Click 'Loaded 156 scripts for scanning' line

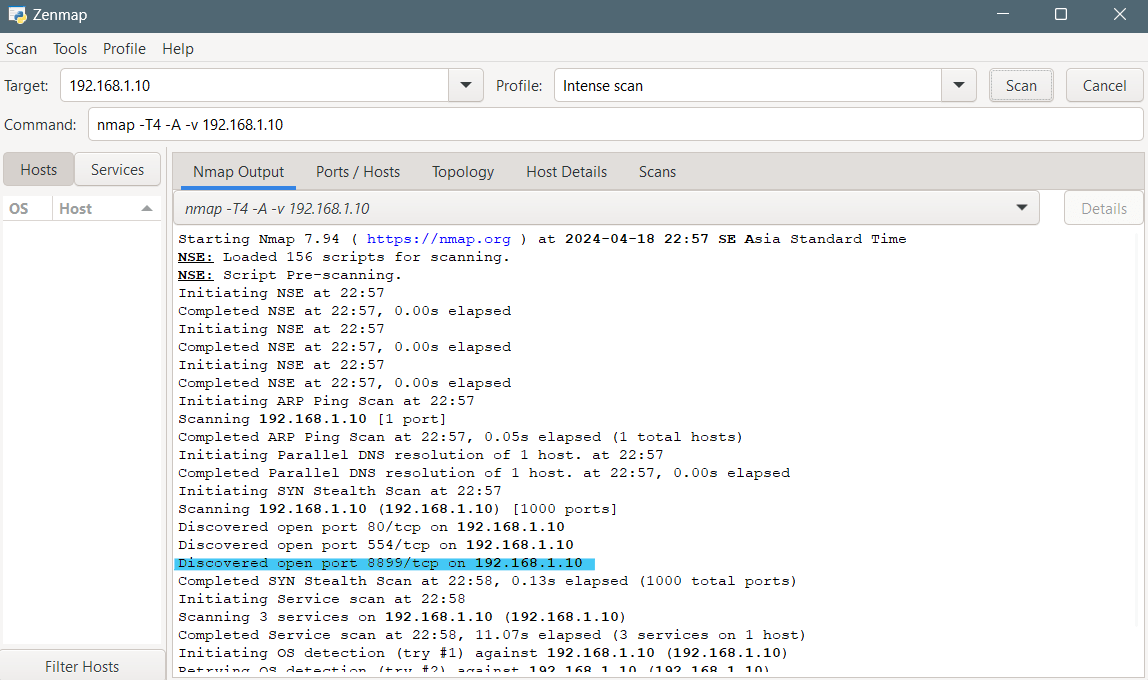(x=343, y=257)
